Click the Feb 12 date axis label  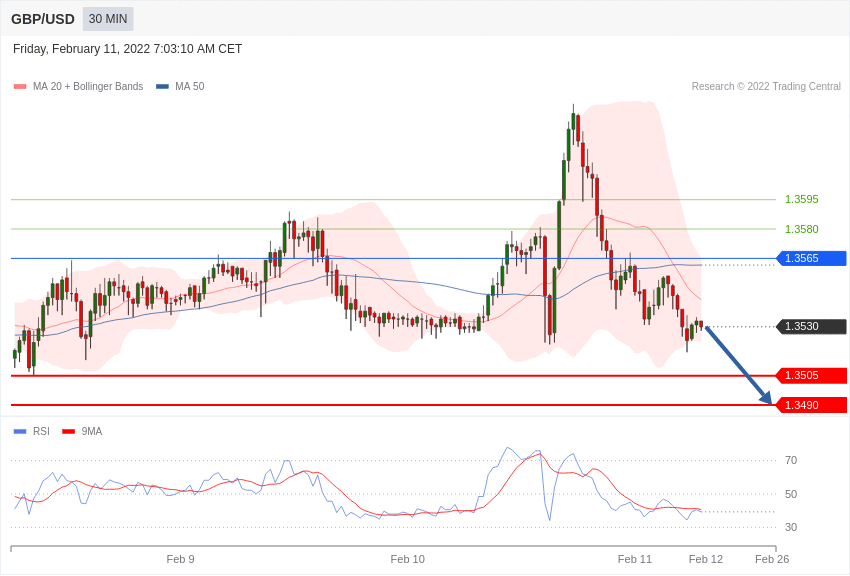pyautogui.click(x=706, y=559)
